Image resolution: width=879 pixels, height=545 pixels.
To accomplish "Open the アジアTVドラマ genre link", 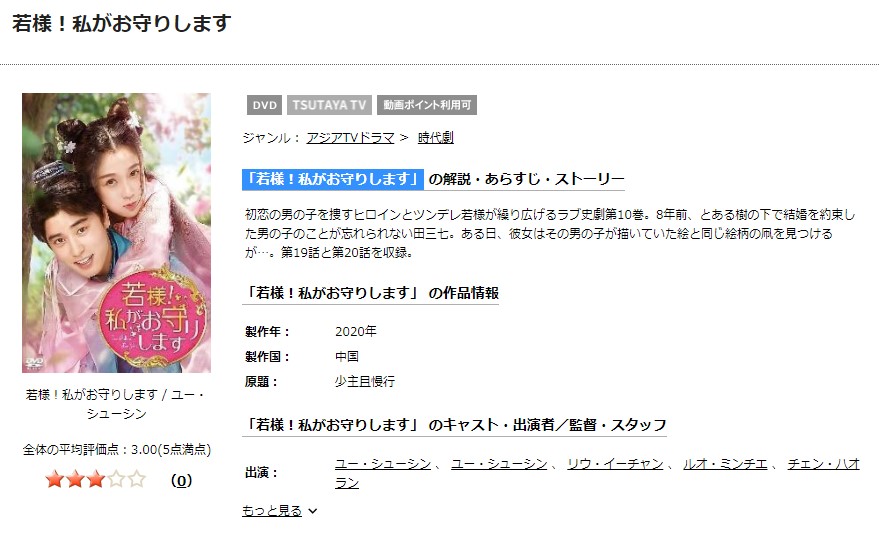I will click(350, 137).
